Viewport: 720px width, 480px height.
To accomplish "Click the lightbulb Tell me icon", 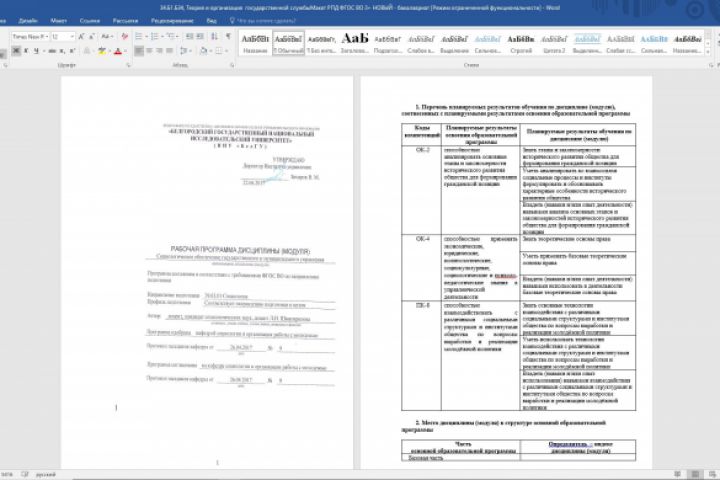I will pyautogui.click(x=232, y=20).
